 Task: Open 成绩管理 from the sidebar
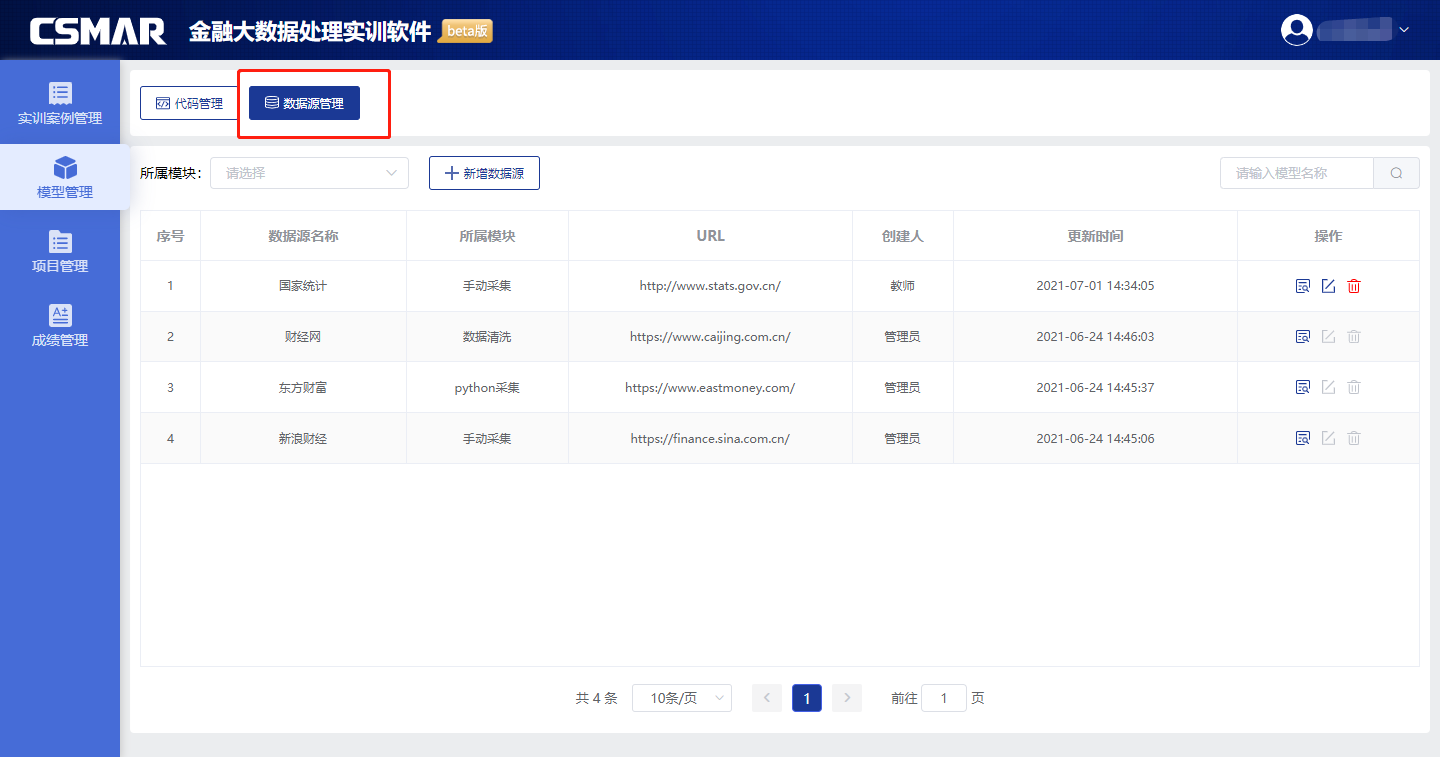60,326
